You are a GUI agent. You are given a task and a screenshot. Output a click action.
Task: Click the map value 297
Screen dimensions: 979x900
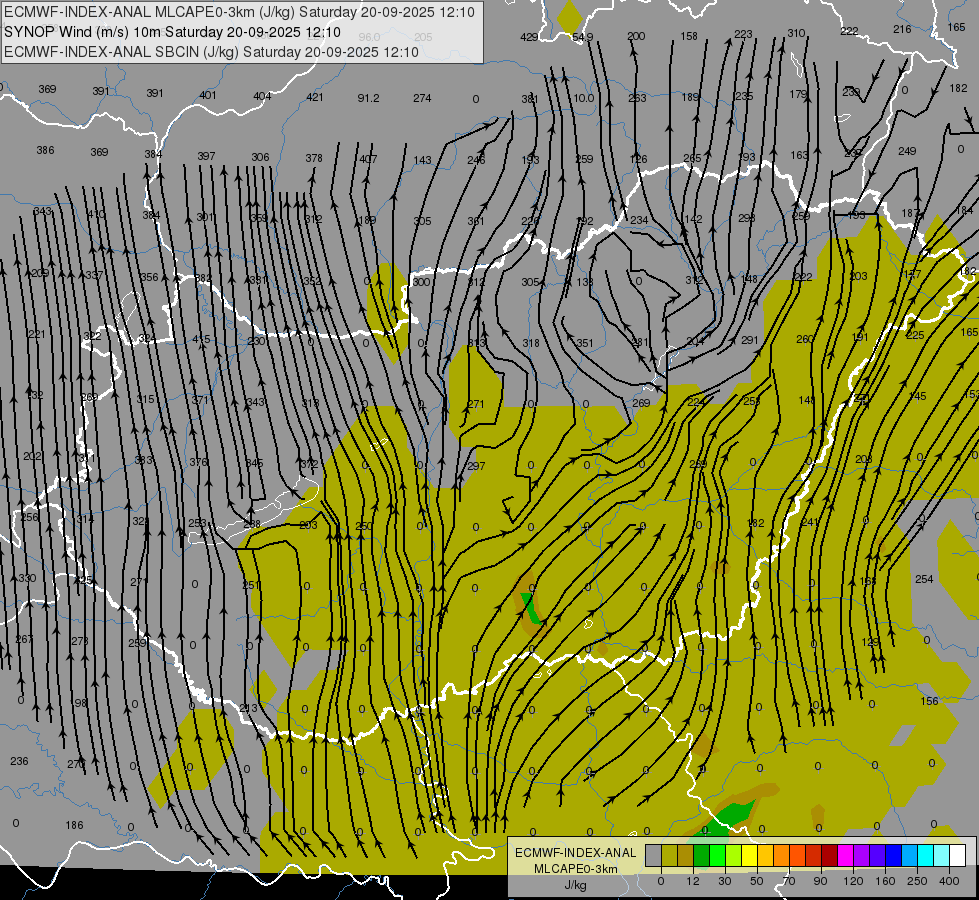pyautogui.click(x=476, y=466)
